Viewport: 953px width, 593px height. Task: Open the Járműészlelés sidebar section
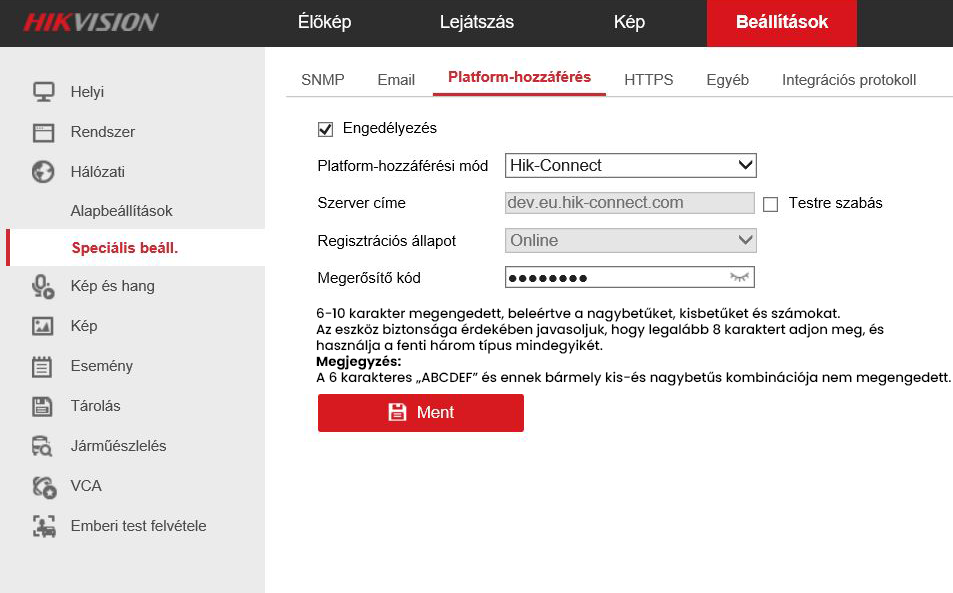[119, 446]
